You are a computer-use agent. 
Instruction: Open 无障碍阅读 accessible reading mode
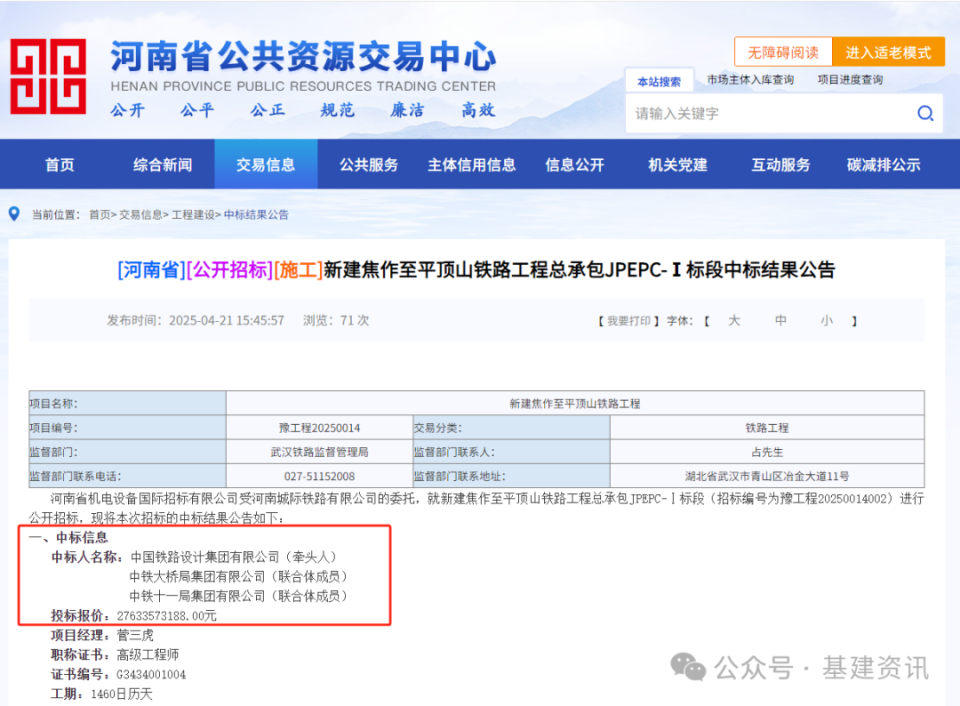[x=783, y=53]
